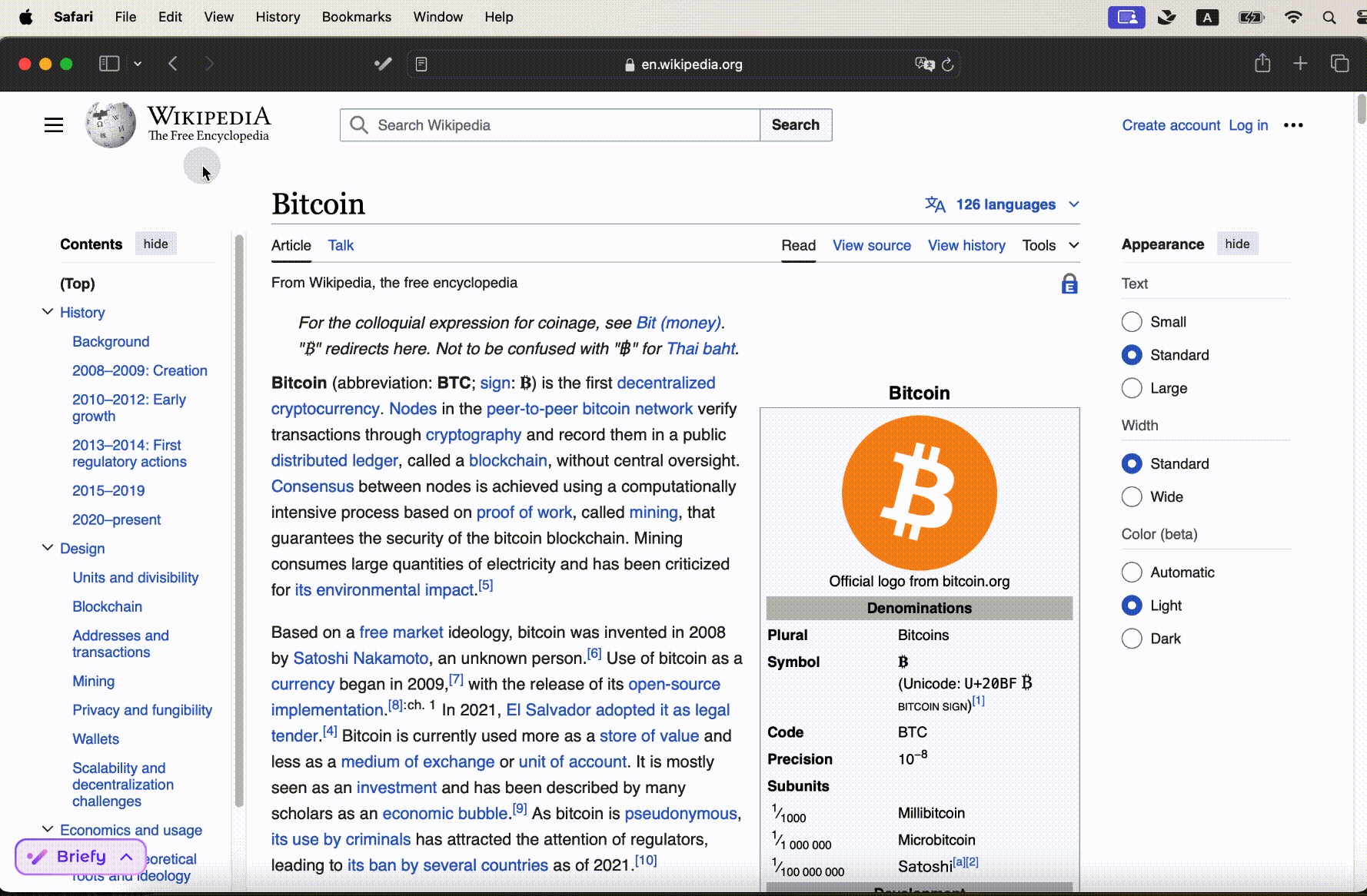Open a new tab with the plus icon
The width and height of the screenshot is (1367, 896).
[1300, 64]
